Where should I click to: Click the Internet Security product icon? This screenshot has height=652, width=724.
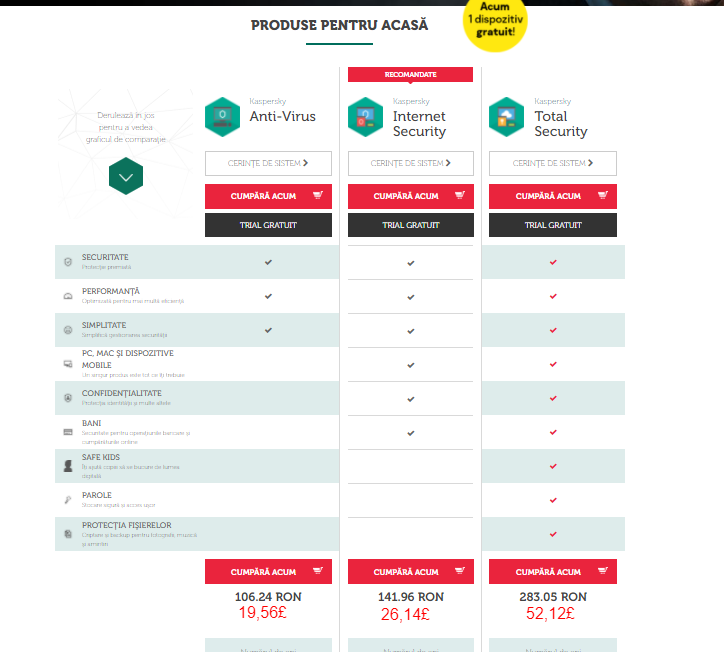(365, 117)
